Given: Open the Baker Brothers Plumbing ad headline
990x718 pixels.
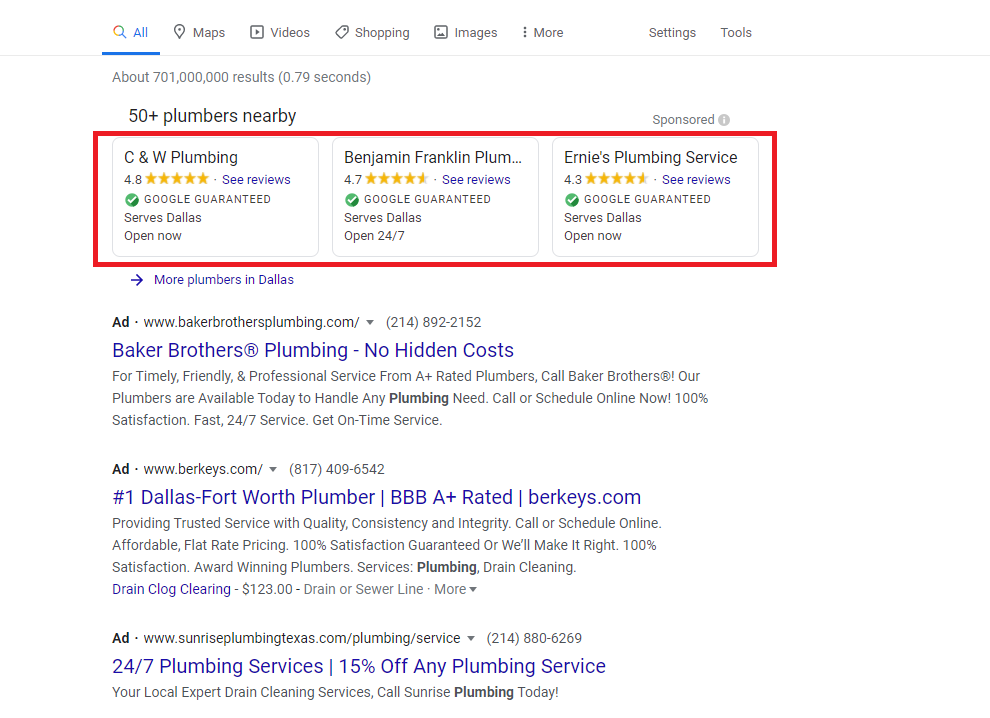Looking at the screenshot, I should click(313, 350).
